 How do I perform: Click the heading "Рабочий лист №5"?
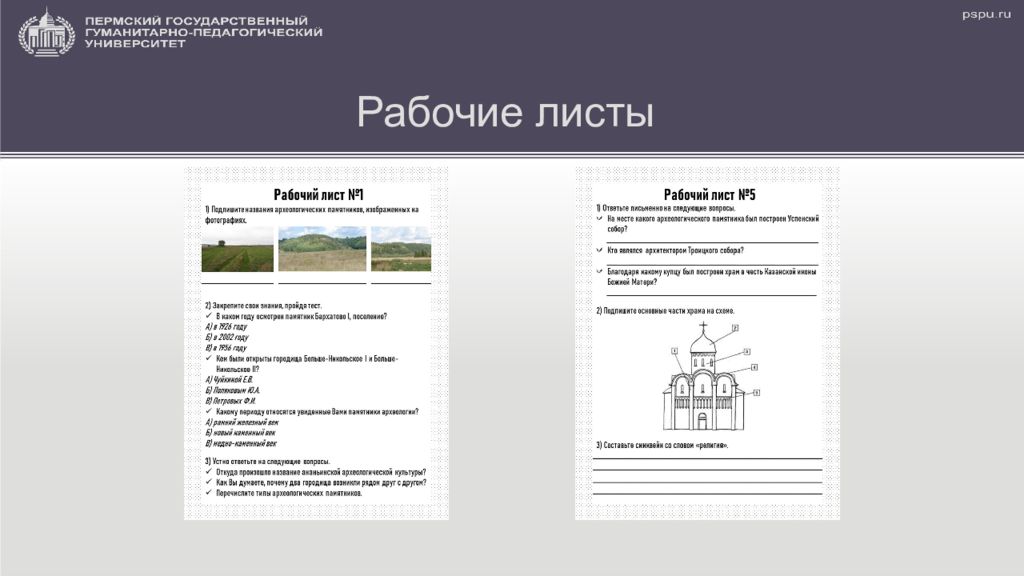[x=709, y=195]
